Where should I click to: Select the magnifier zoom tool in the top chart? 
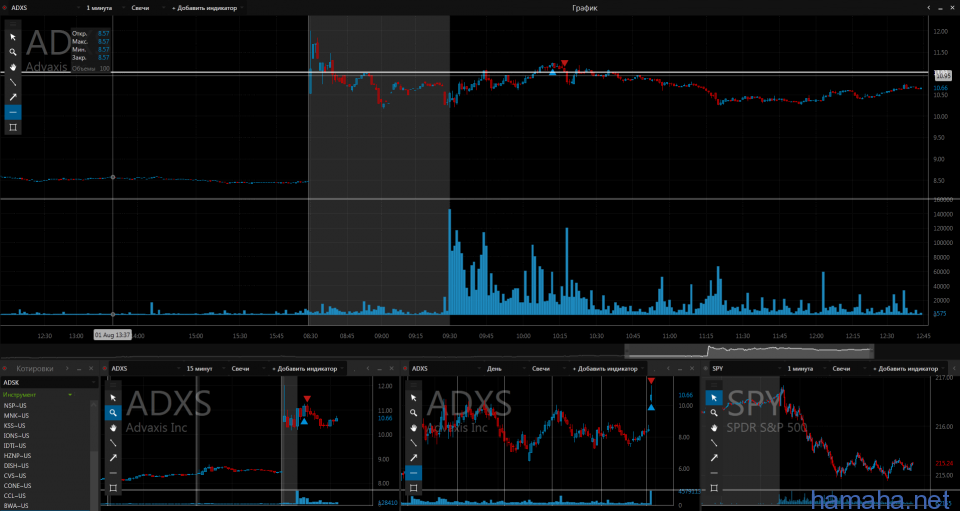coord(13,52)
